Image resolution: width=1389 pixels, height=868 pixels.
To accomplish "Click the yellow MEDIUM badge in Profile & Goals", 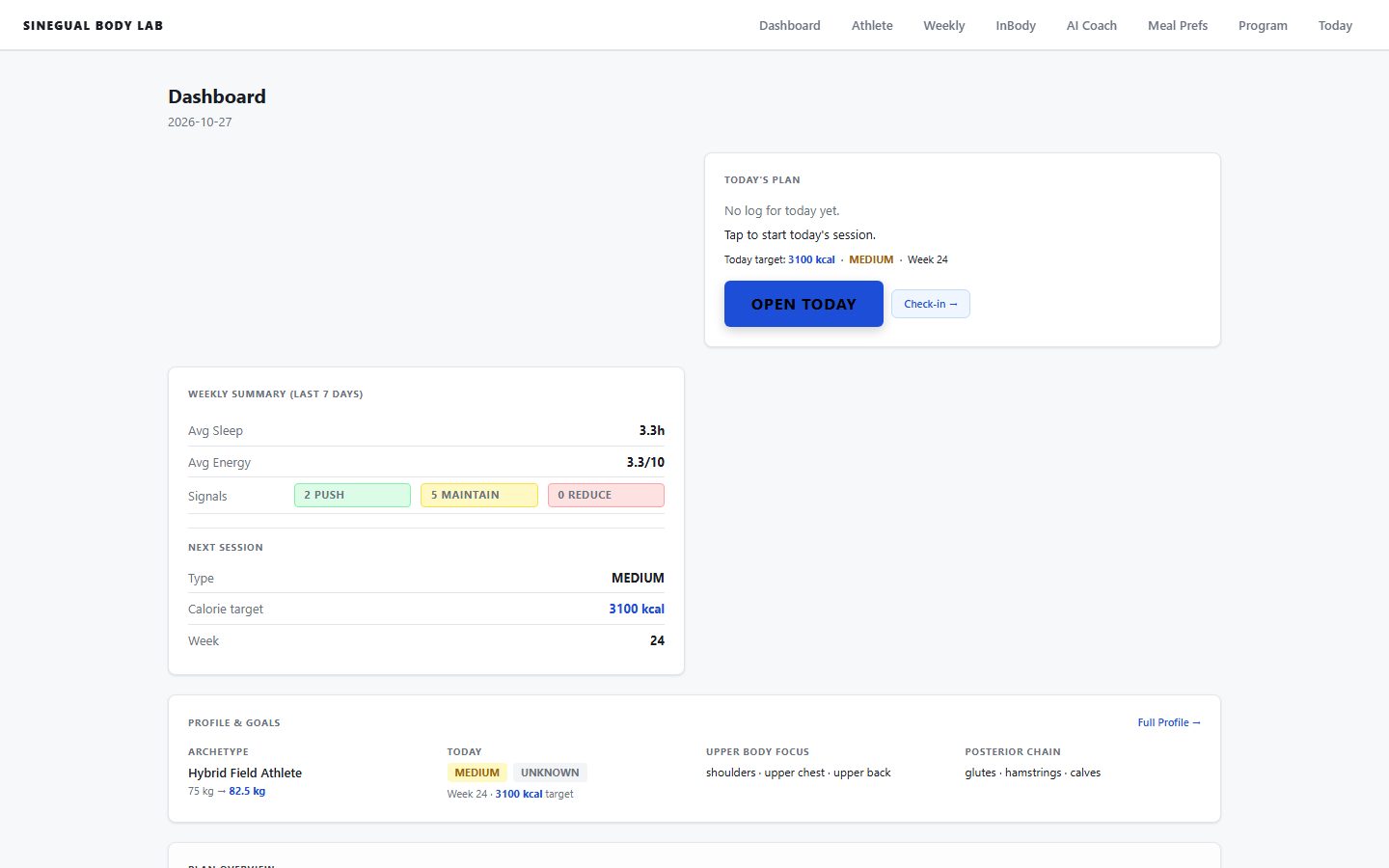I will (x=477, y=773).
